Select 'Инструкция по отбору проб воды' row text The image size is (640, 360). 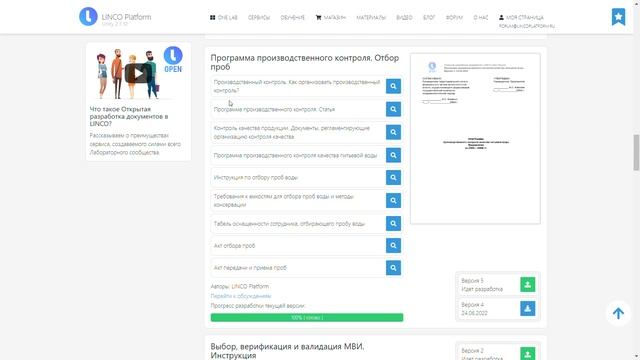point(256,178)
